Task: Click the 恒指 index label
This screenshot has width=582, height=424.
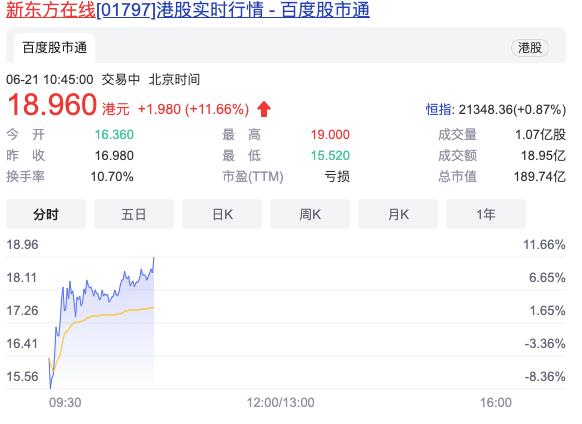Action: pyautogui.click(x=438, y=110)
